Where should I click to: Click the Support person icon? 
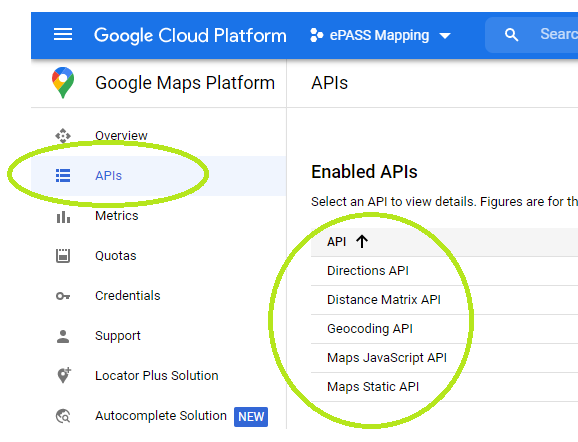coord(63,336)
